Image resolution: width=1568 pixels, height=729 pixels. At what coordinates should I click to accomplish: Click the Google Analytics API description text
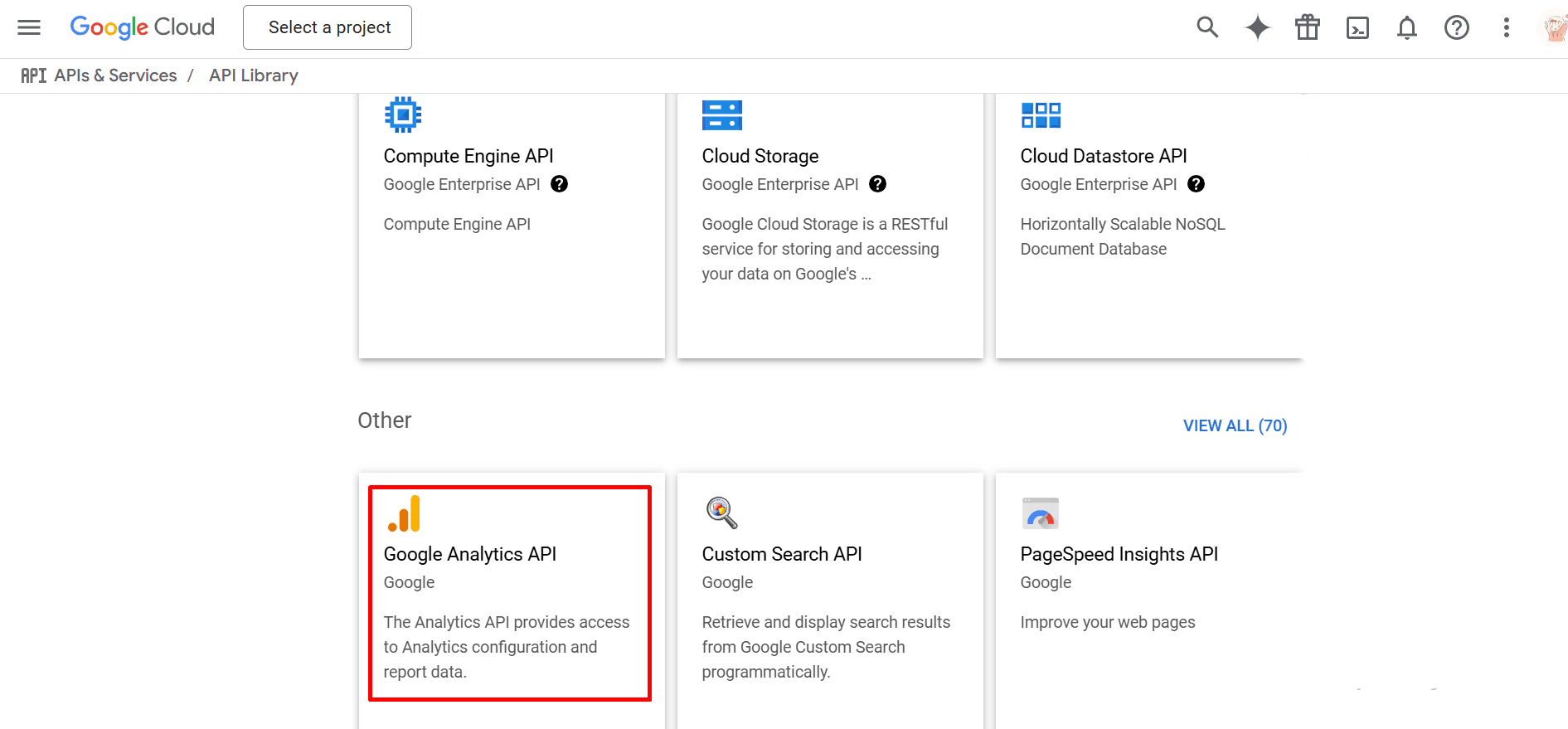tap(507, 647)
